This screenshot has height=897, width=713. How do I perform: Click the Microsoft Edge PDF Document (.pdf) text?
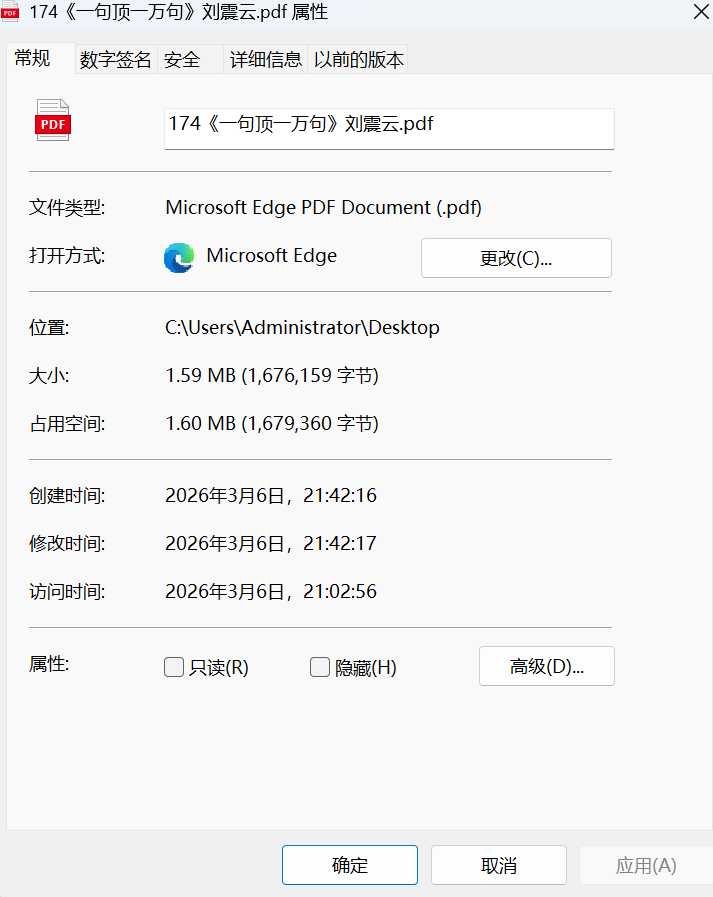(323, 208)
